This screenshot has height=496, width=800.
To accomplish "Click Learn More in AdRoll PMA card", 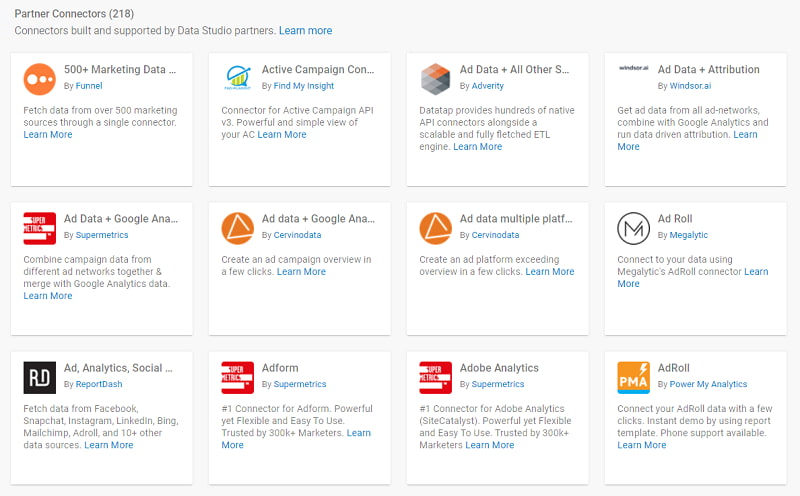I will 641,445.
